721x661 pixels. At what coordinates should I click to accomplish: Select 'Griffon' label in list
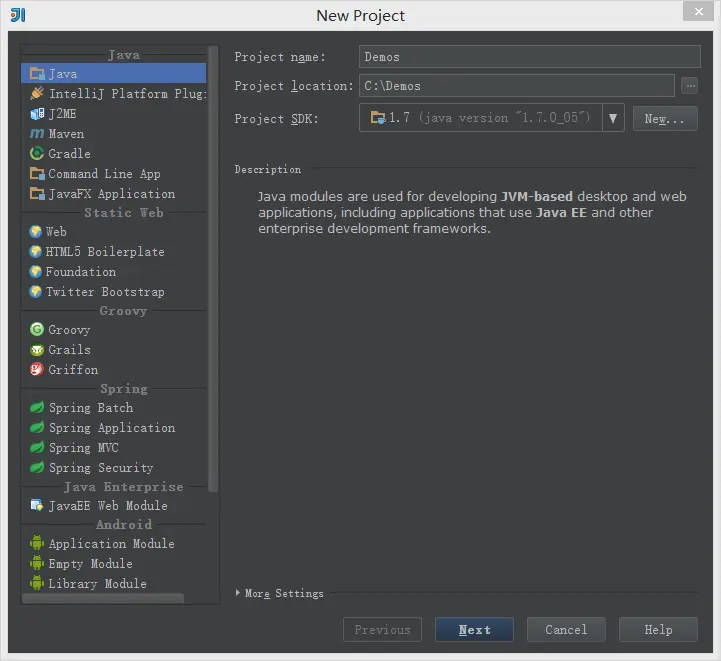(x=73, y=370)
